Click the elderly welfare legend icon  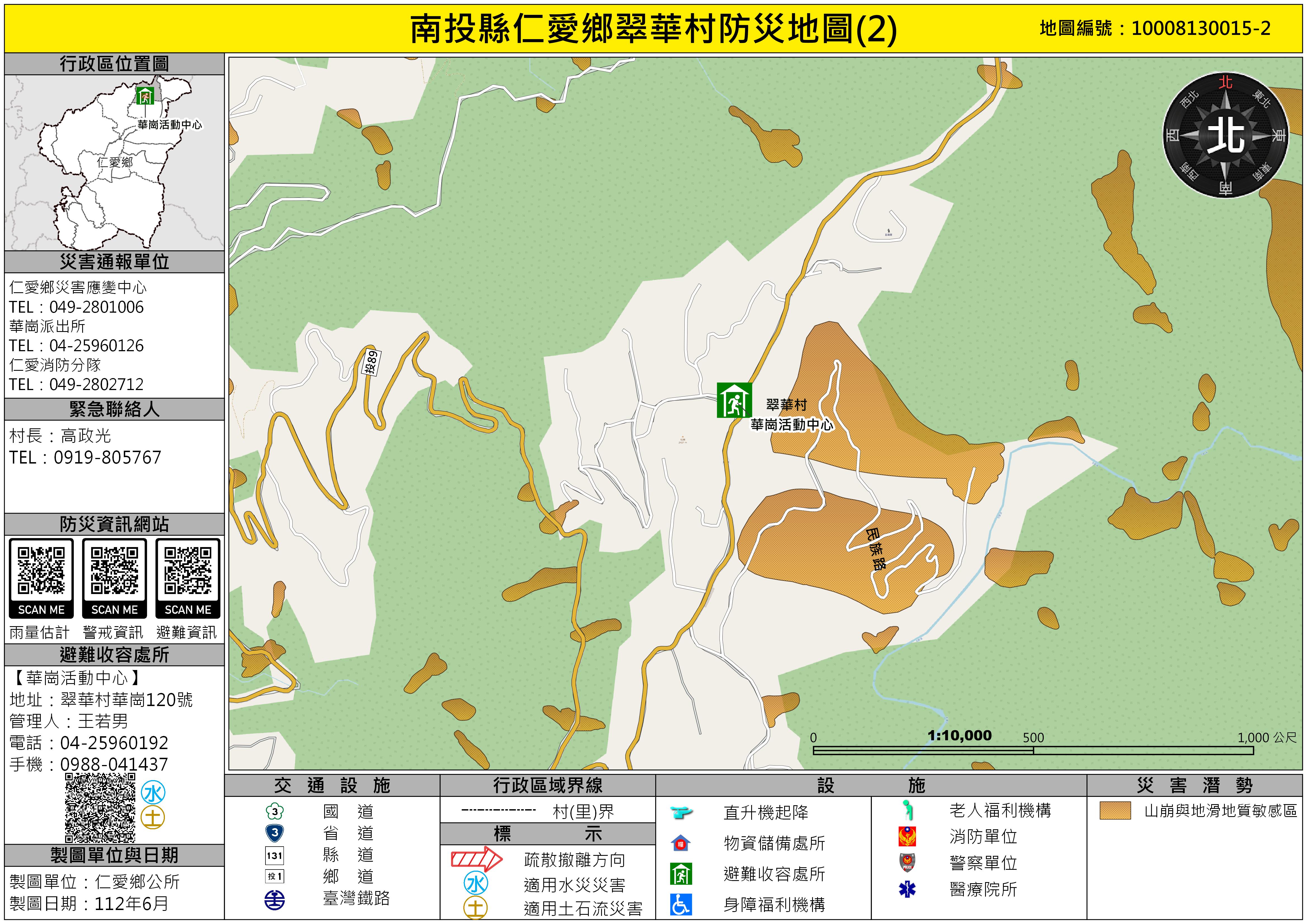point(908,810)
